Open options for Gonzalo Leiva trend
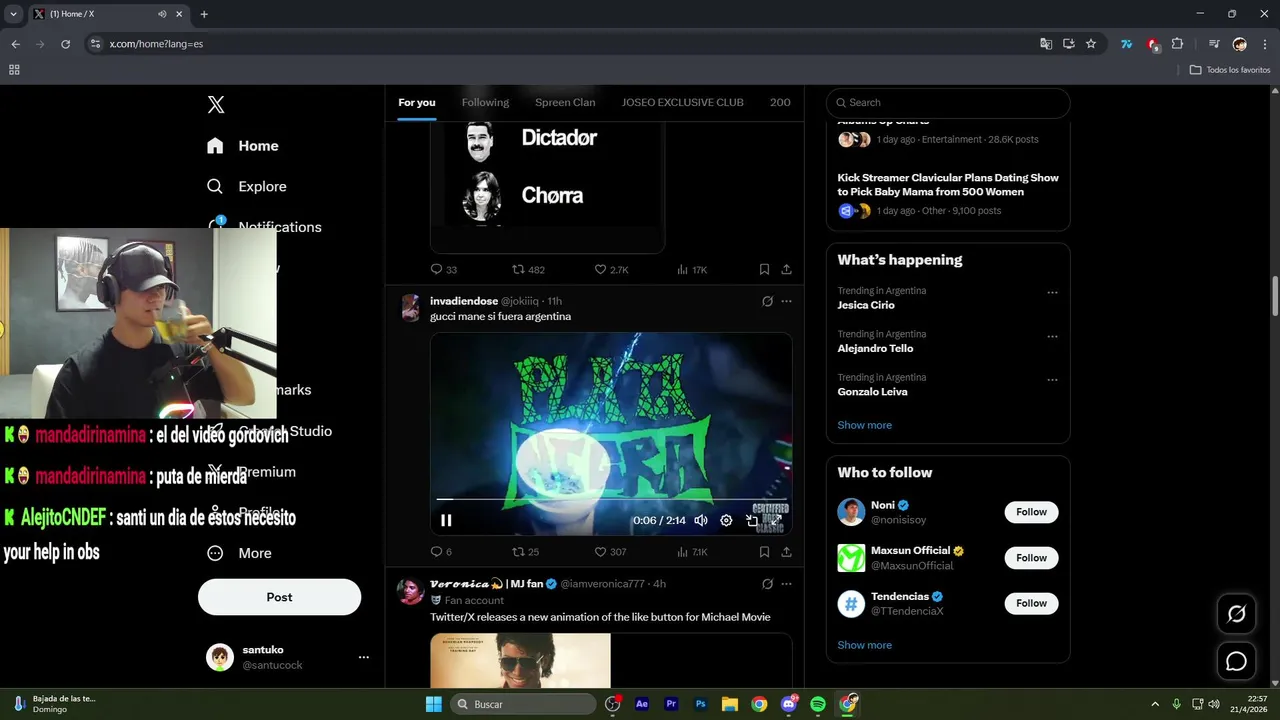Screen dimensions: 1280x720 click(1052, 380)
